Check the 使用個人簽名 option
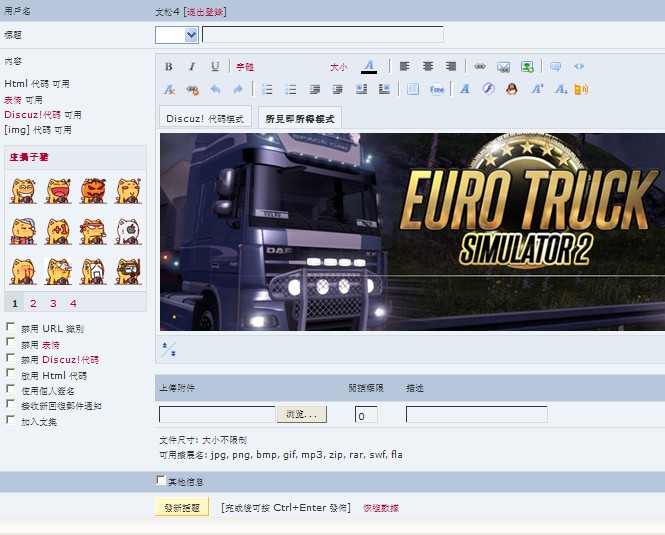 click(x=10, y=390)
